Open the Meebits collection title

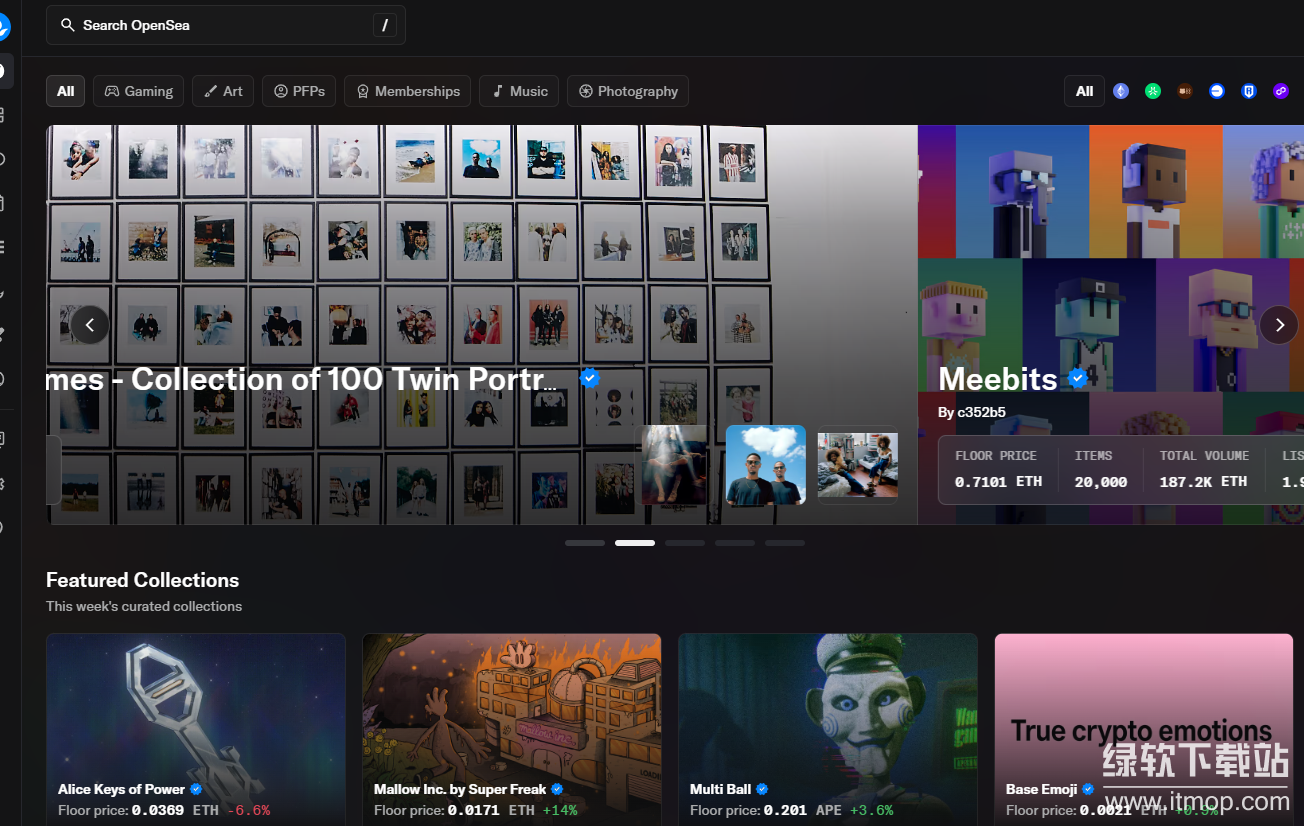tap(997, 379)
